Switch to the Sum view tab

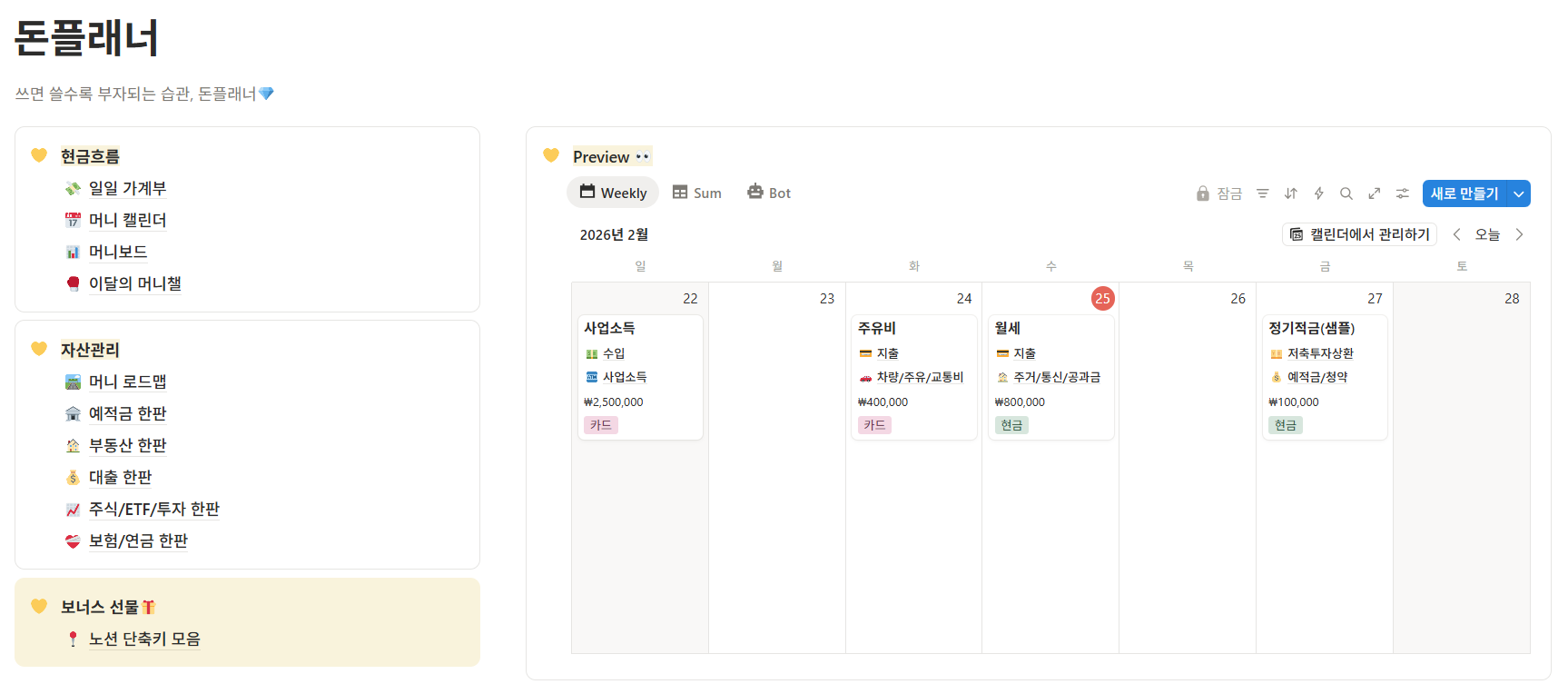coord(696,193)
